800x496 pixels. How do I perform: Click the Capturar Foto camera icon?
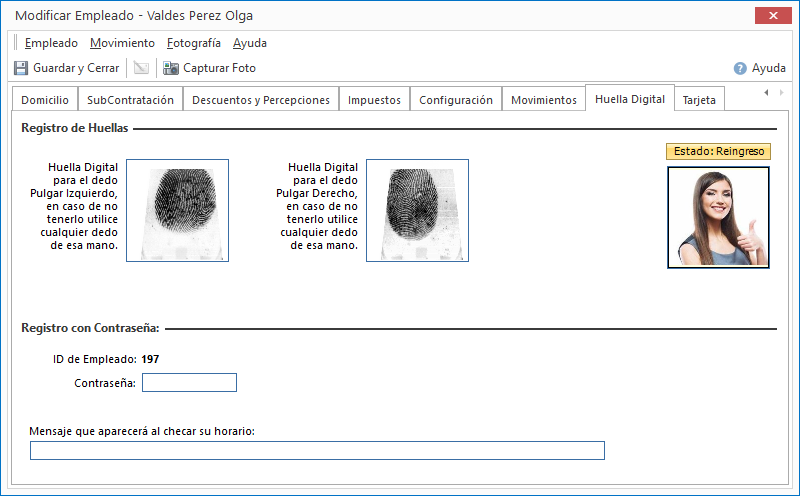[171, 68]
